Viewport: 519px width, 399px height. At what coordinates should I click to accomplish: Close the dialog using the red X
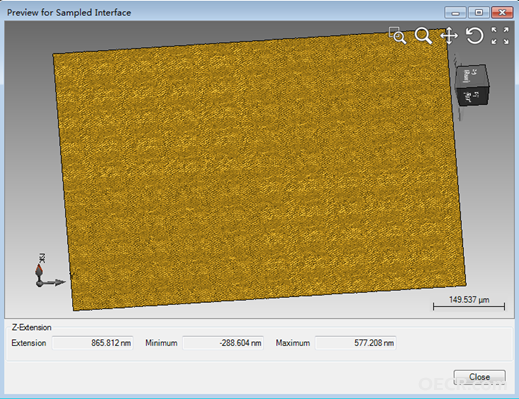click(x=502, y=13)
